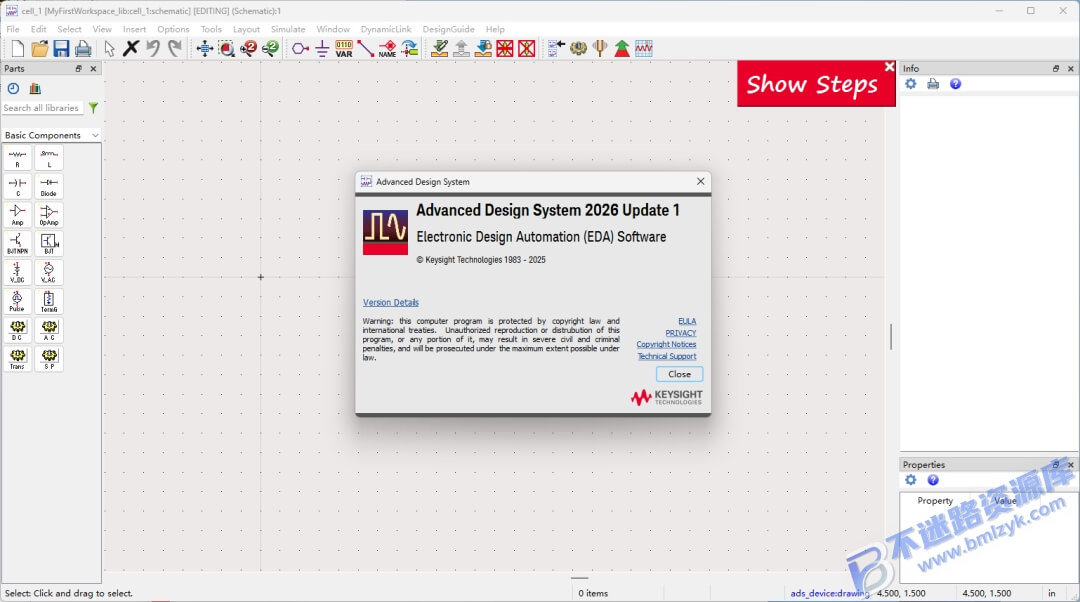Open the Copyright Notices link

click(x=666, y=344)
